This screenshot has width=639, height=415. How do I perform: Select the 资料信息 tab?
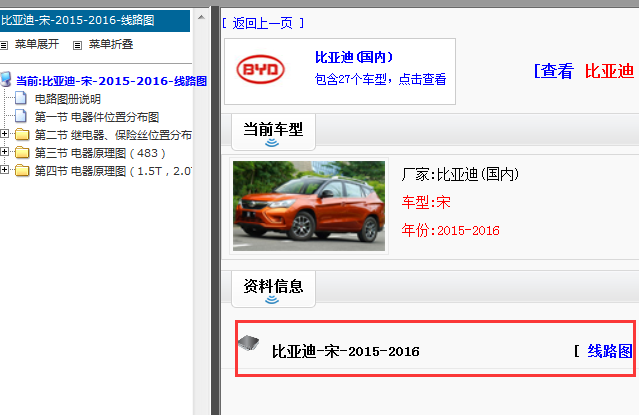[x=273, y=289]
